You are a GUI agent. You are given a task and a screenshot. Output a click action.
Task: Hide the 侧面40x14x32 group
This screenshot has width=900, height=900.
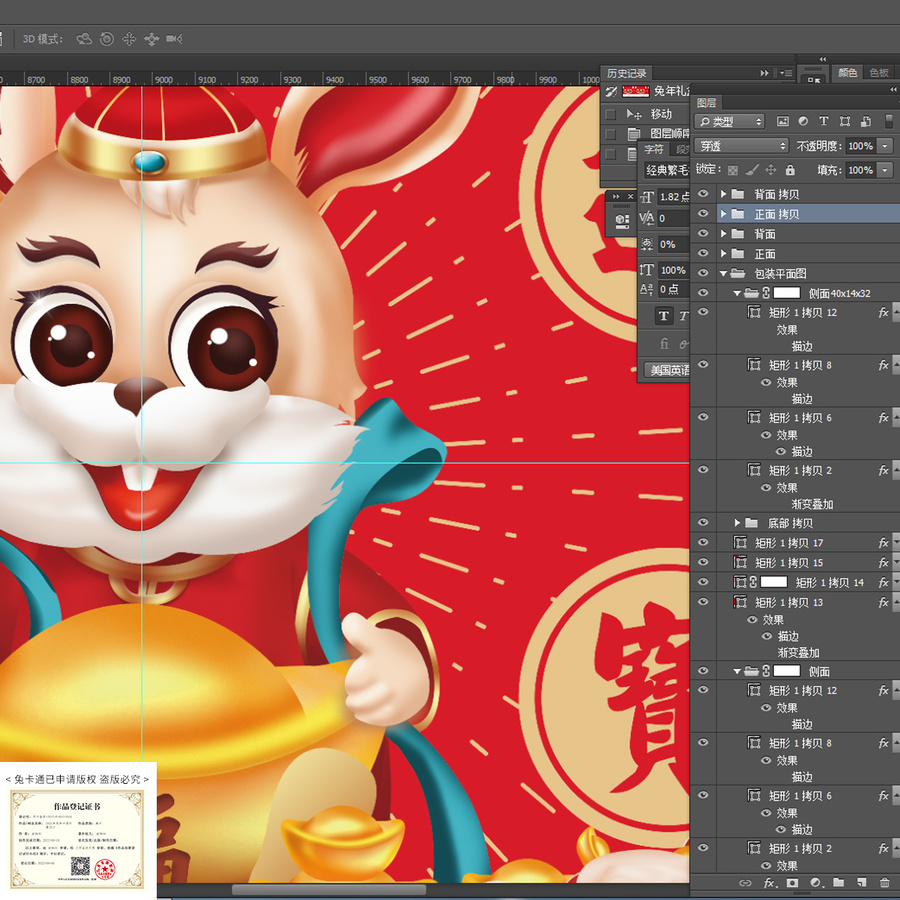703,293
